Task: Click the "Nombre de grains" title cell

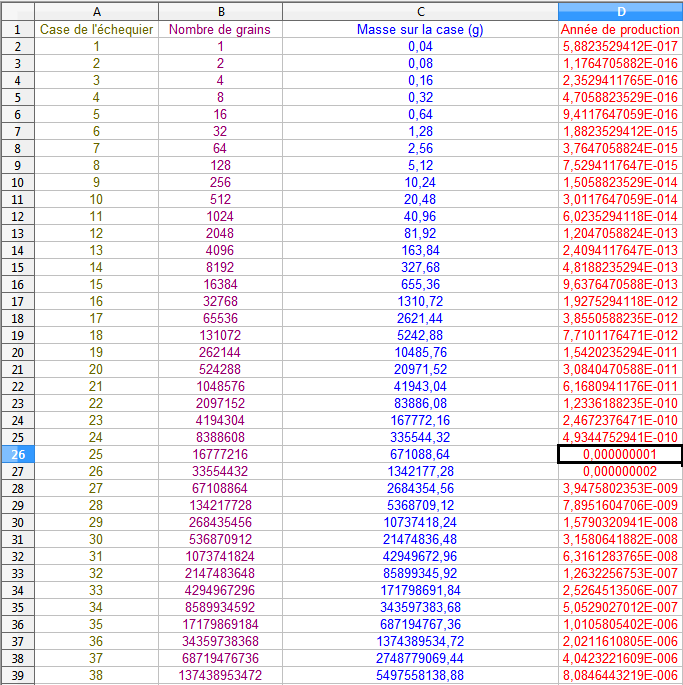Action: click(220, 29)
